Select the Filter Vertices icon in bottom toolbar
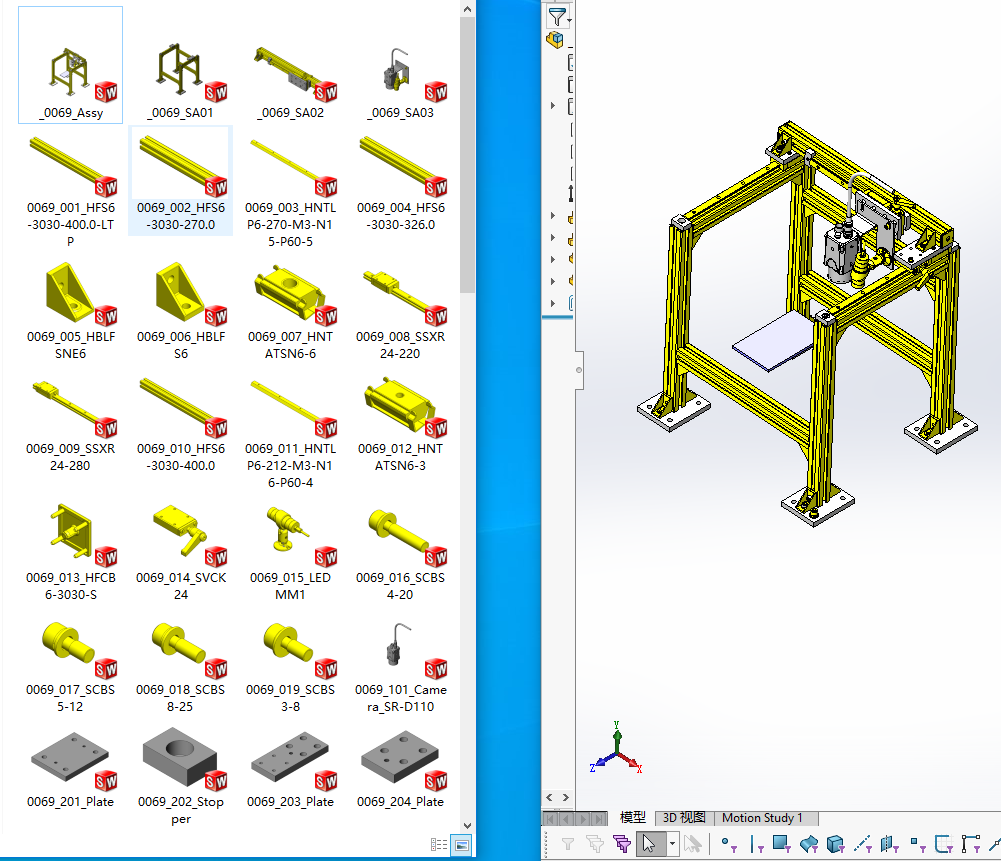The width and height of the screenshot is (1001, 861). 727,844
